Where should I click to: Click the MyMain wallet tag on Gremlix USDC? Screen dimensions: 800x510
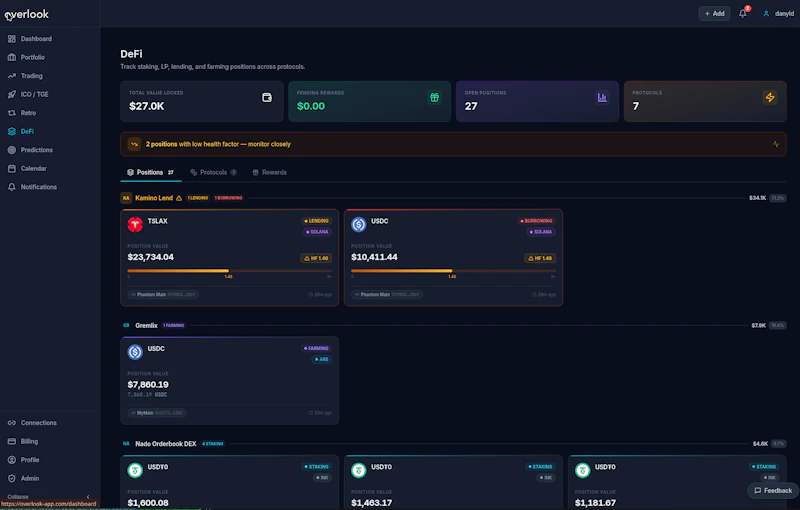(157, 413)
